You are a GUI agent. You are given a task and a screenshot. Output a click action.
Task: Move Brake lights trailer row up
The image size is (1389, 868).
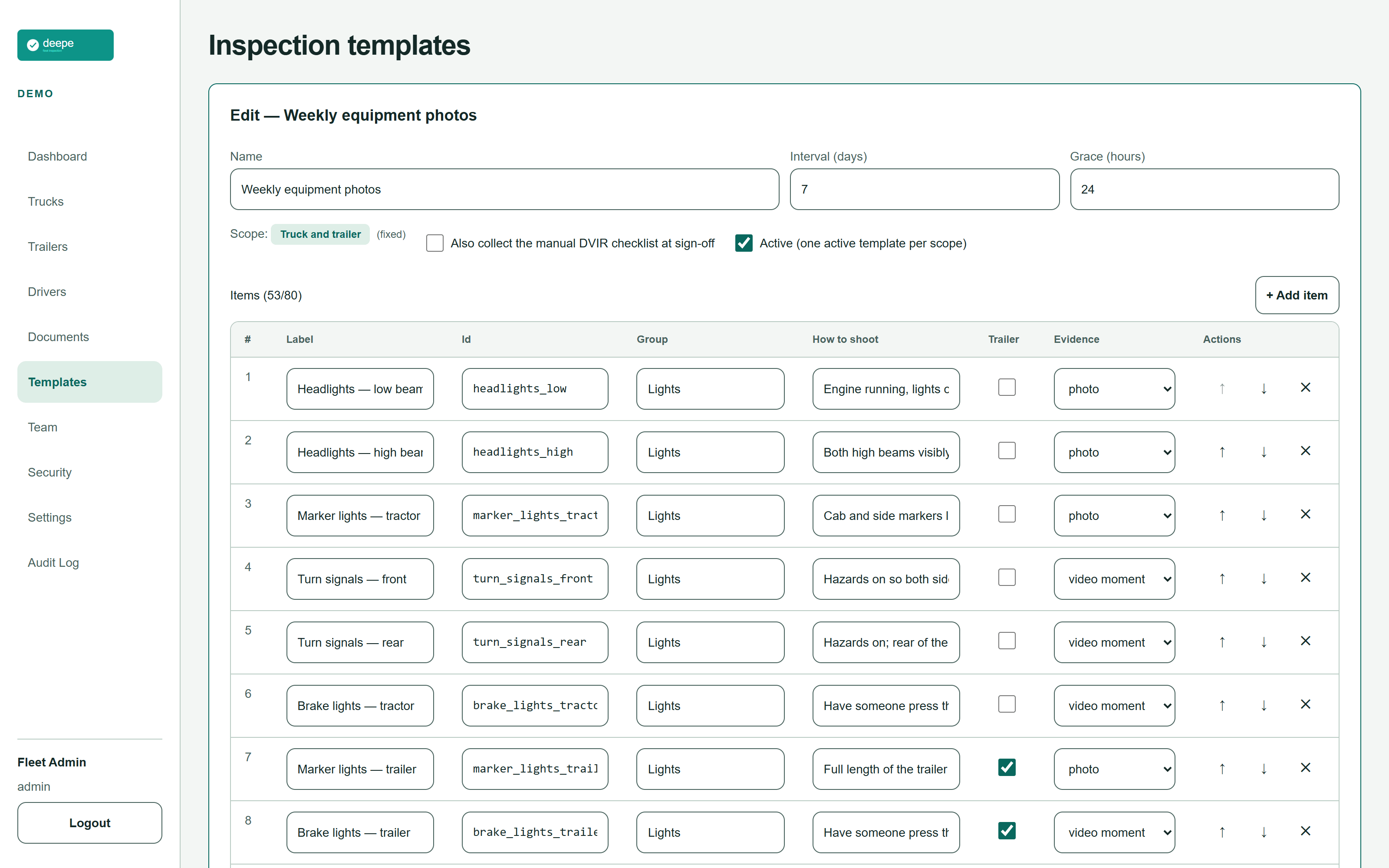coord(1222,832)
